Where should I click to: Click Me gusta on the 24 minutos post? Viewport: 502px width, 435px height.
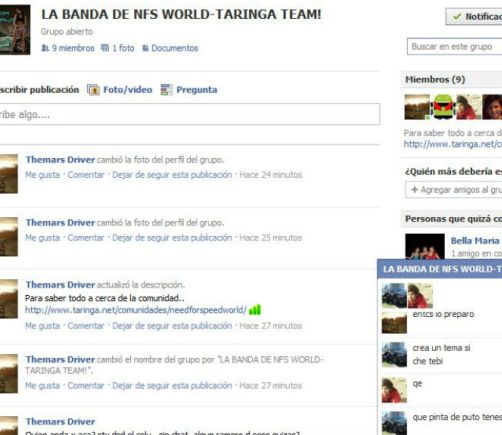42,175
